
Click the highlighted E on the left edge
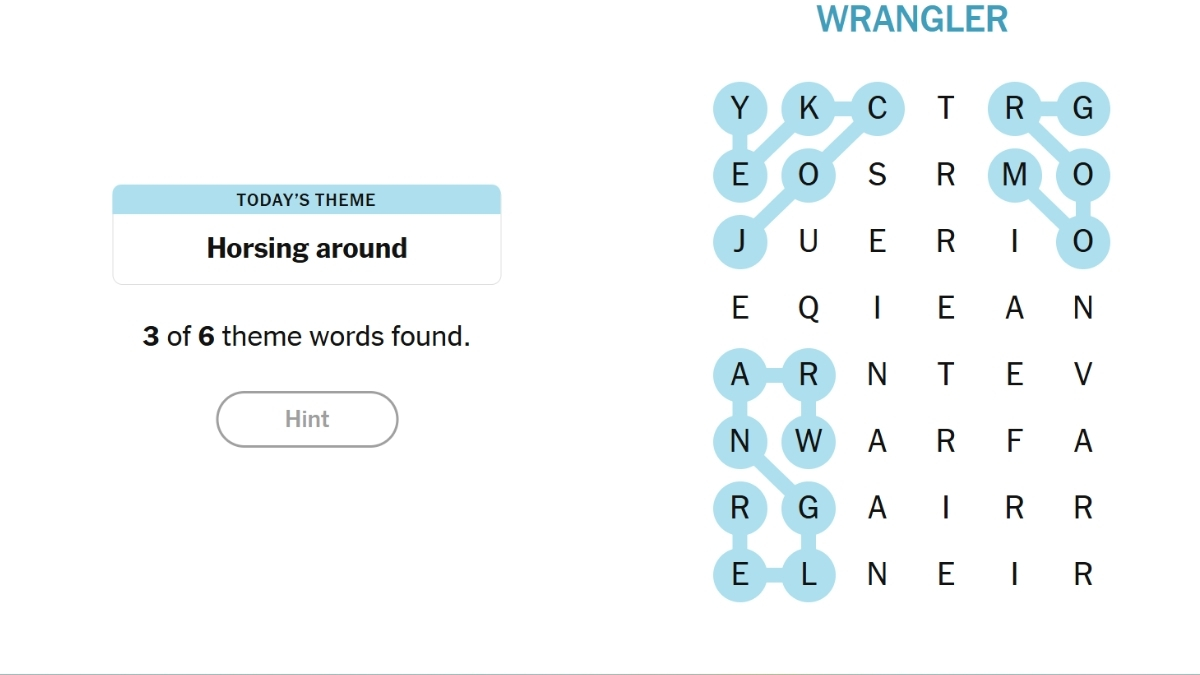(740, 175)
